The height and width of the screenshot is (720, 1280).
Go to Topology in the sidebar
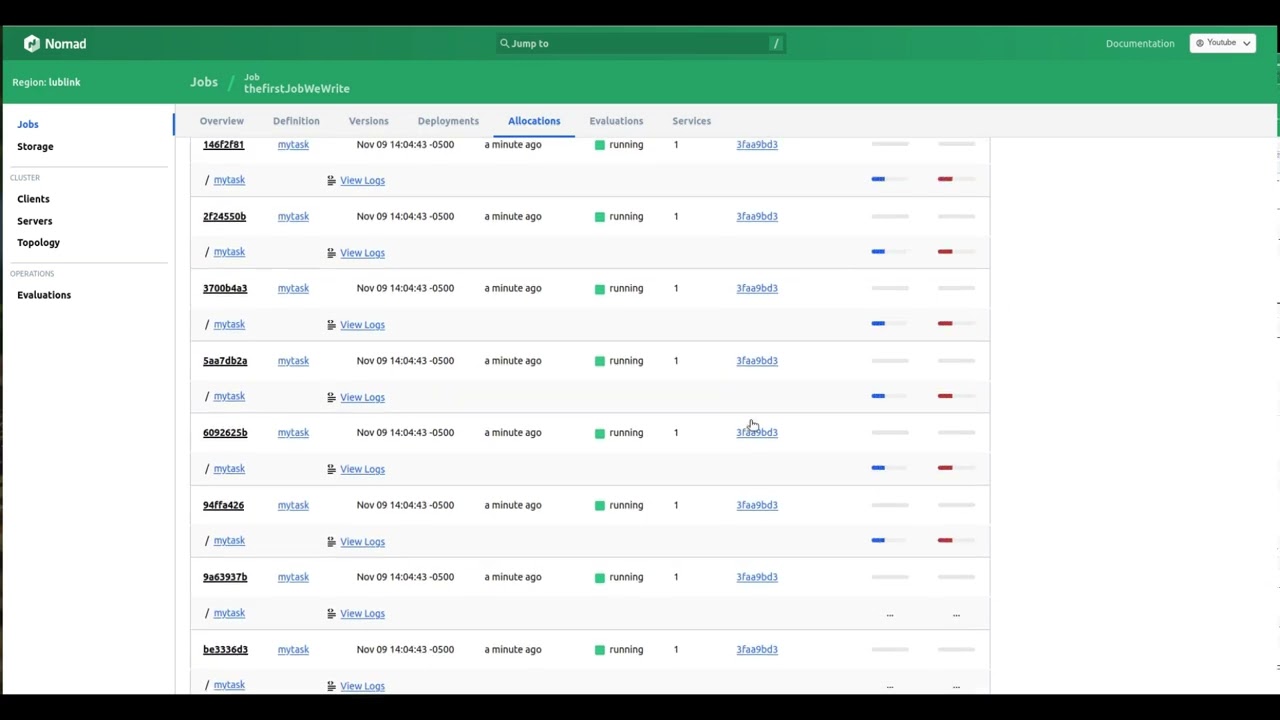pos(38,243)
